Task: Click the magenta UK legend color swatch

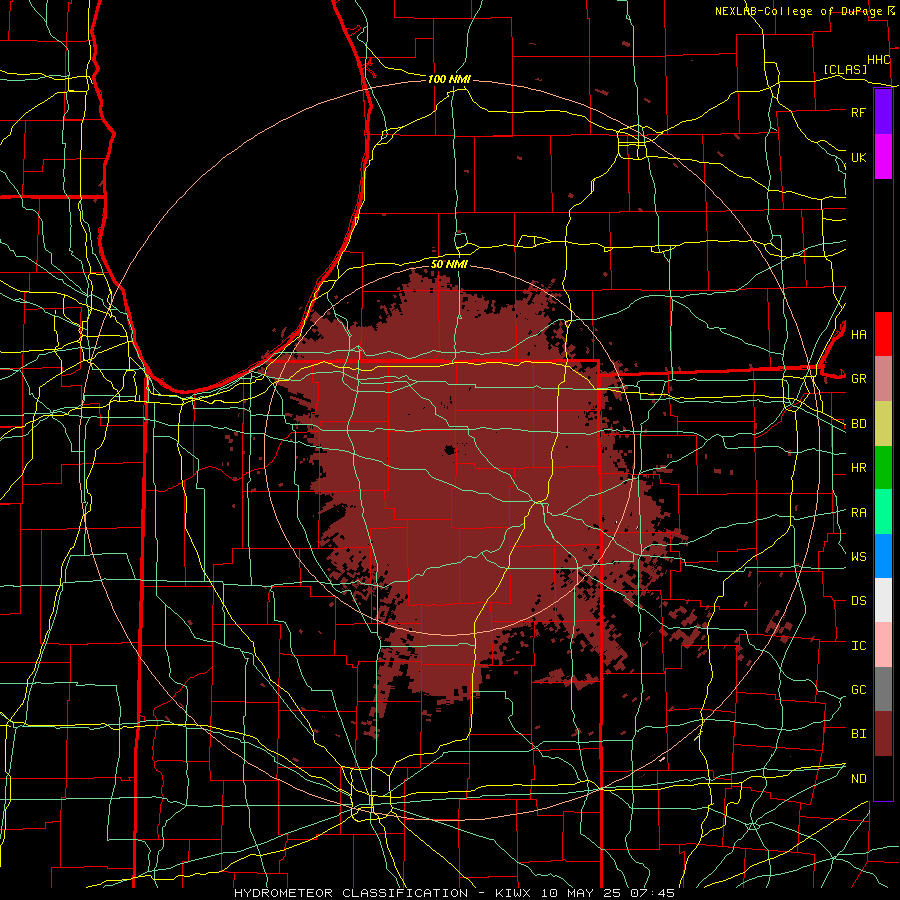Action: (883, 157)
